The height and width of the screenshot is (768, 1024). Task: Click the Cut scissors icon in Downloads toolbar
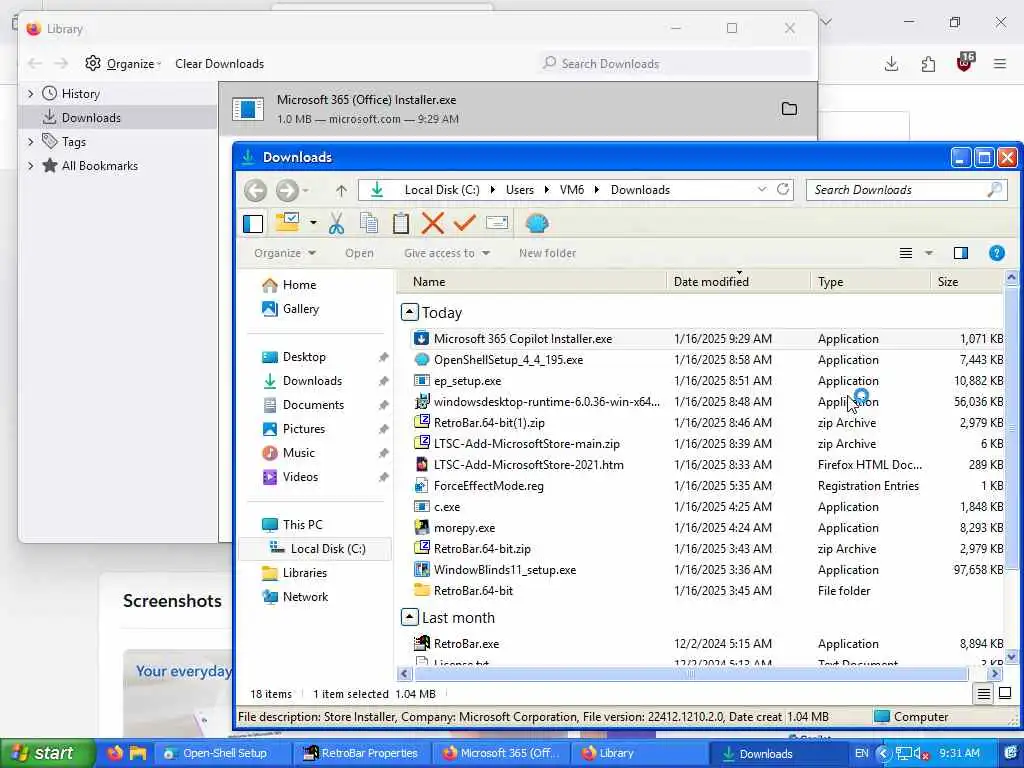click(x=336, y=223)
